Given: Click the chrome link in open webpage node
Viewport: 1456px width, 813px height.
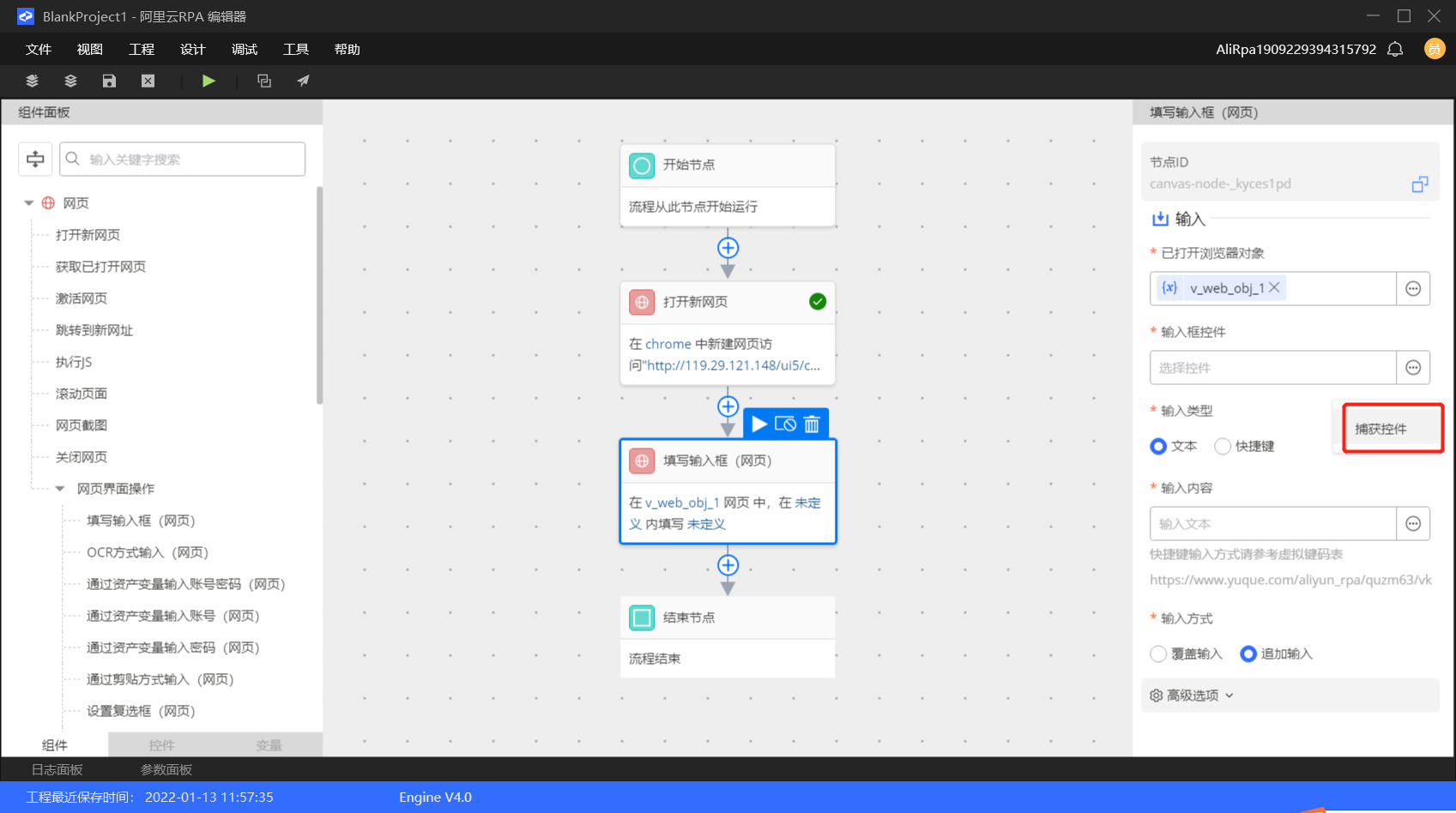Looking at the screenshot, I should tap(668, 344).
